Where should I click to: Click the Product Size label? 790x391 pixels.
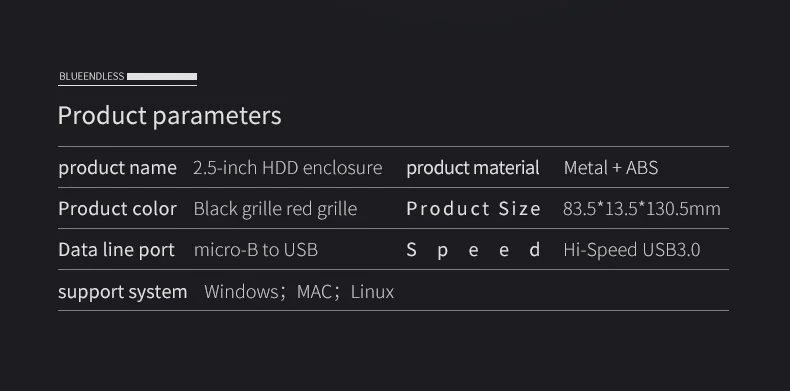point(473,209)
